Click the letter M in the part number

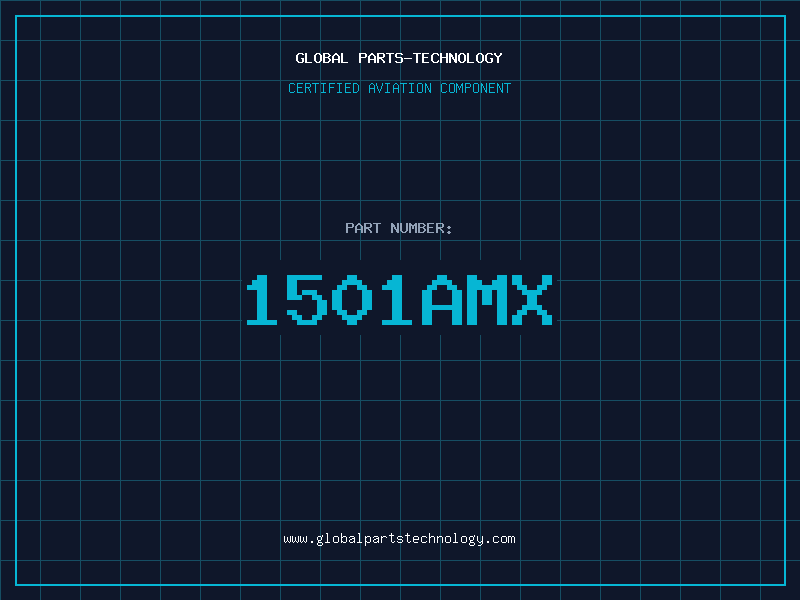pyautogui.click(x=486, y=300)
